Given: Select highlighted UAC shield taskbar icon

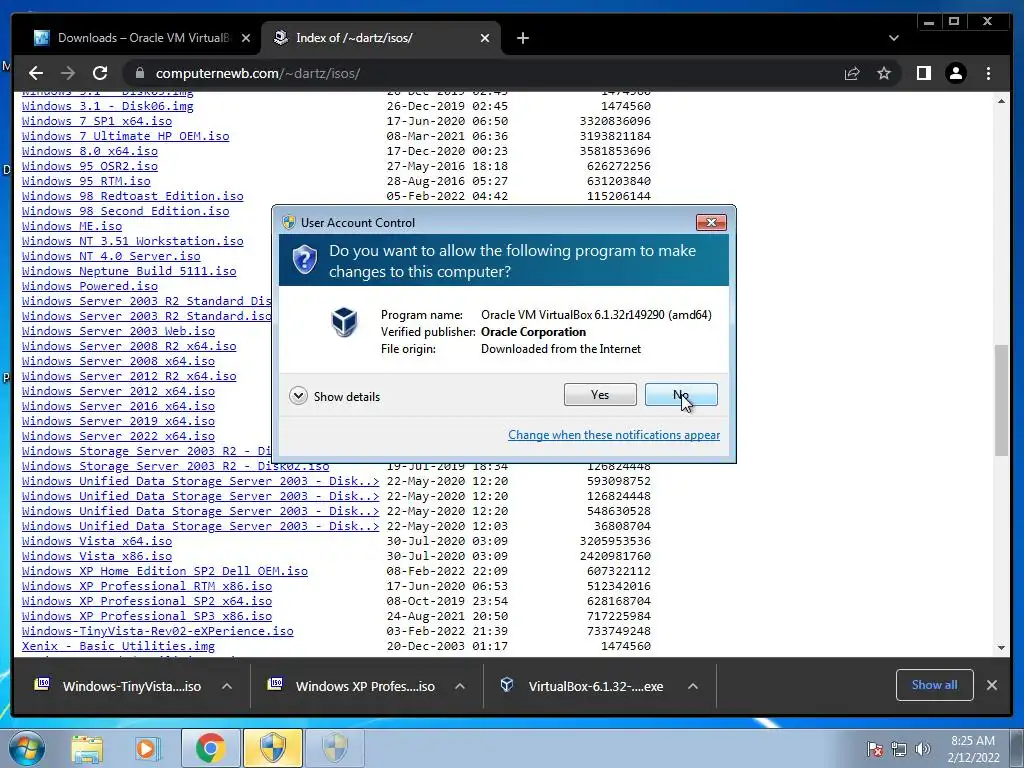Looking at the screenshot, I should pos(273,748).
